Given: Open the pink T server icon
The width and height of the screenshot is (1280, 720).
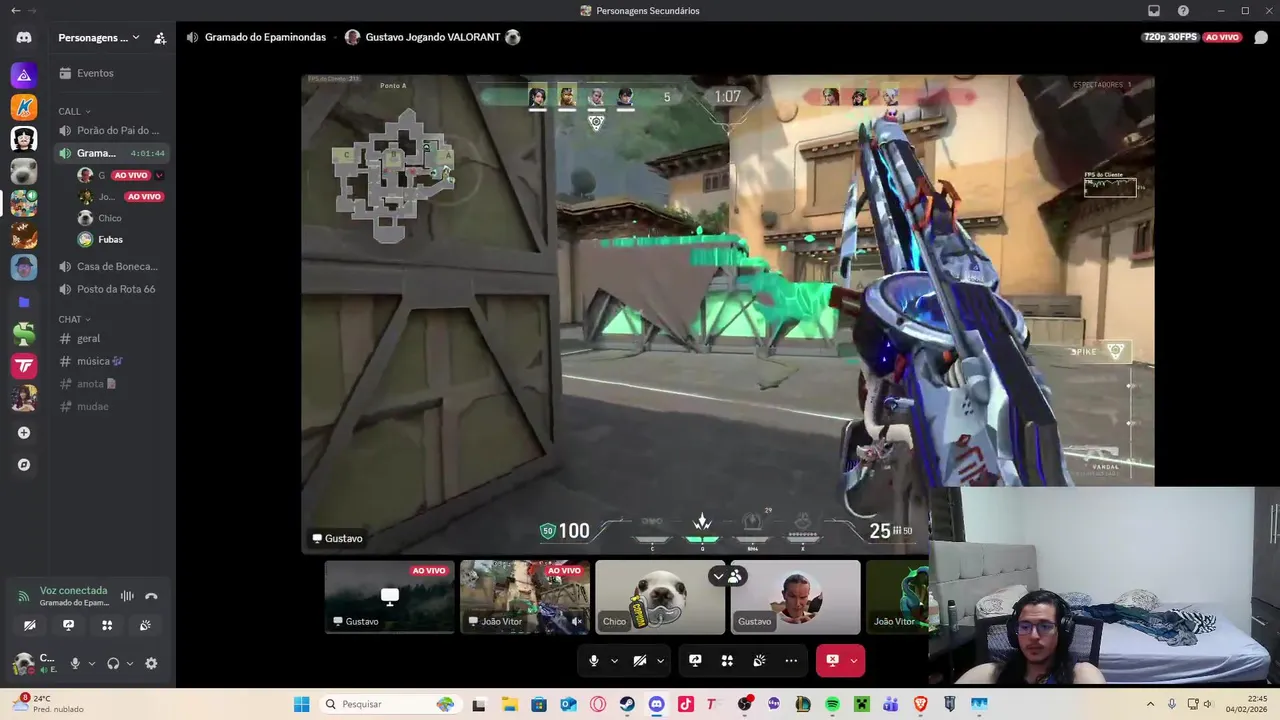Looking at the screenshot, I should click(x=24, y=366).
